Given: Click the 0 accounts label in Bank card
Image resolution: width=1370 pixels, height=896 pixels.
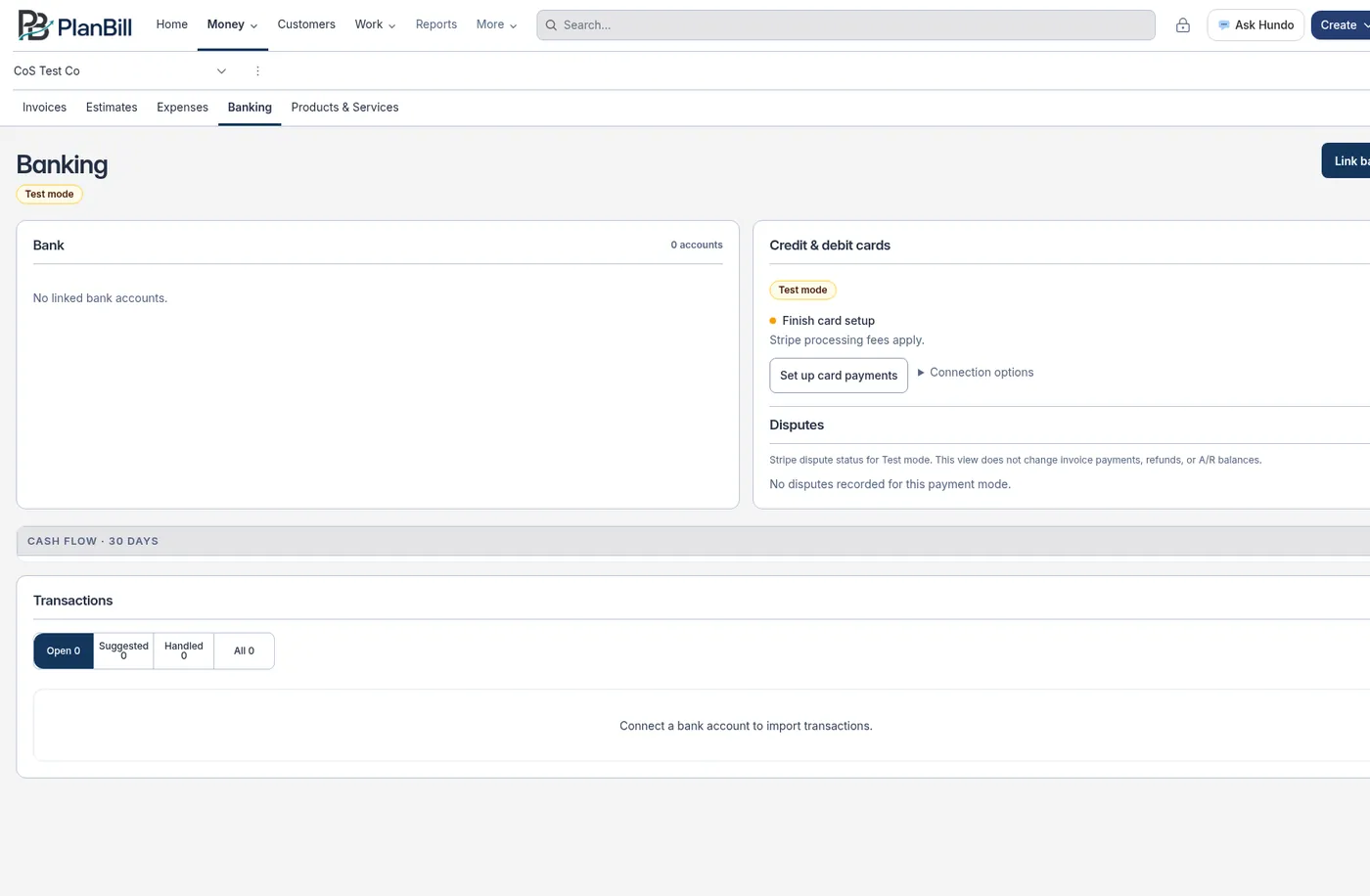Looking at the screenshot, I should click(697, 246).
